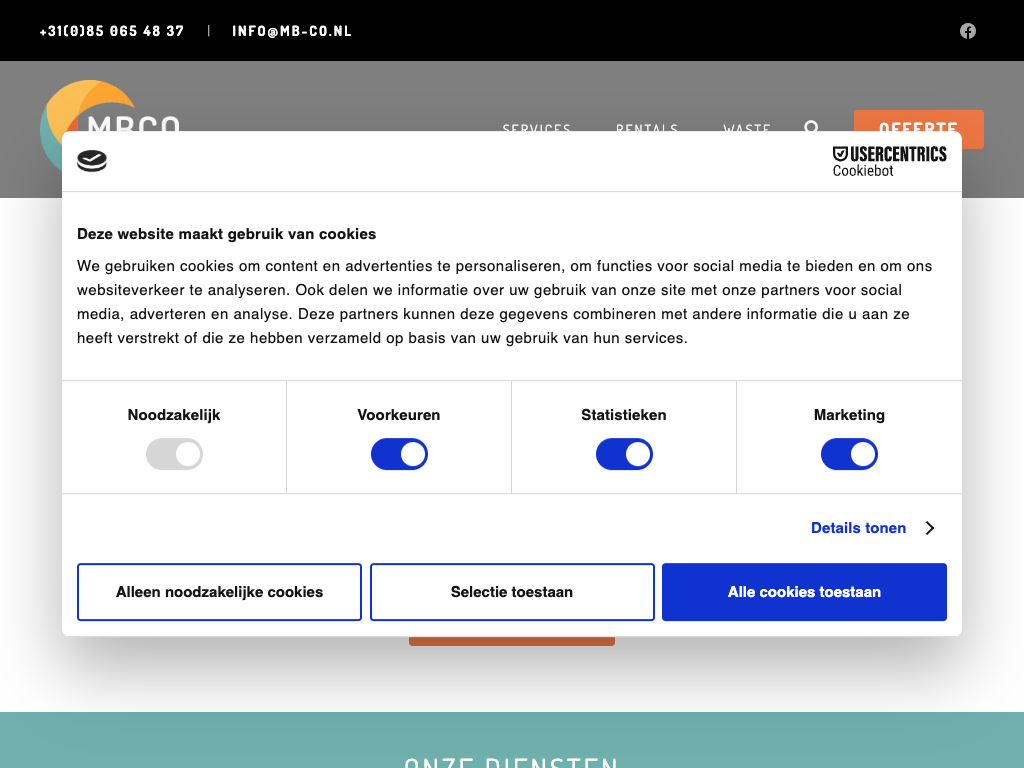Disable the Voorkeuren cookies switch
This screenshot has height=768, width=1024.
click(x=399, y=455)
